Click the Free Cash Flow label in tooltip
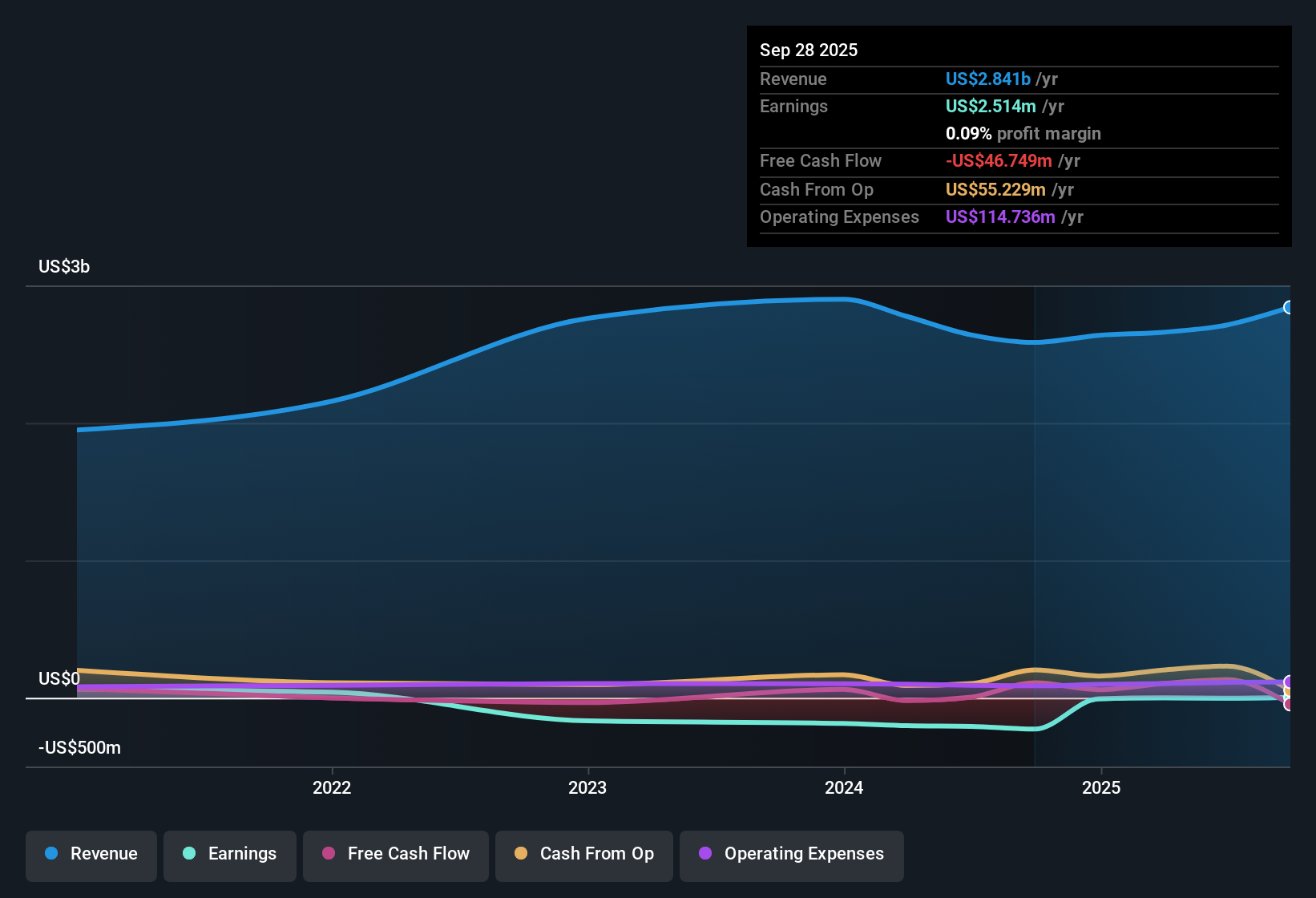Image resolution: width=1316 pixels, height=898 pixels. (x=821, y=160)
